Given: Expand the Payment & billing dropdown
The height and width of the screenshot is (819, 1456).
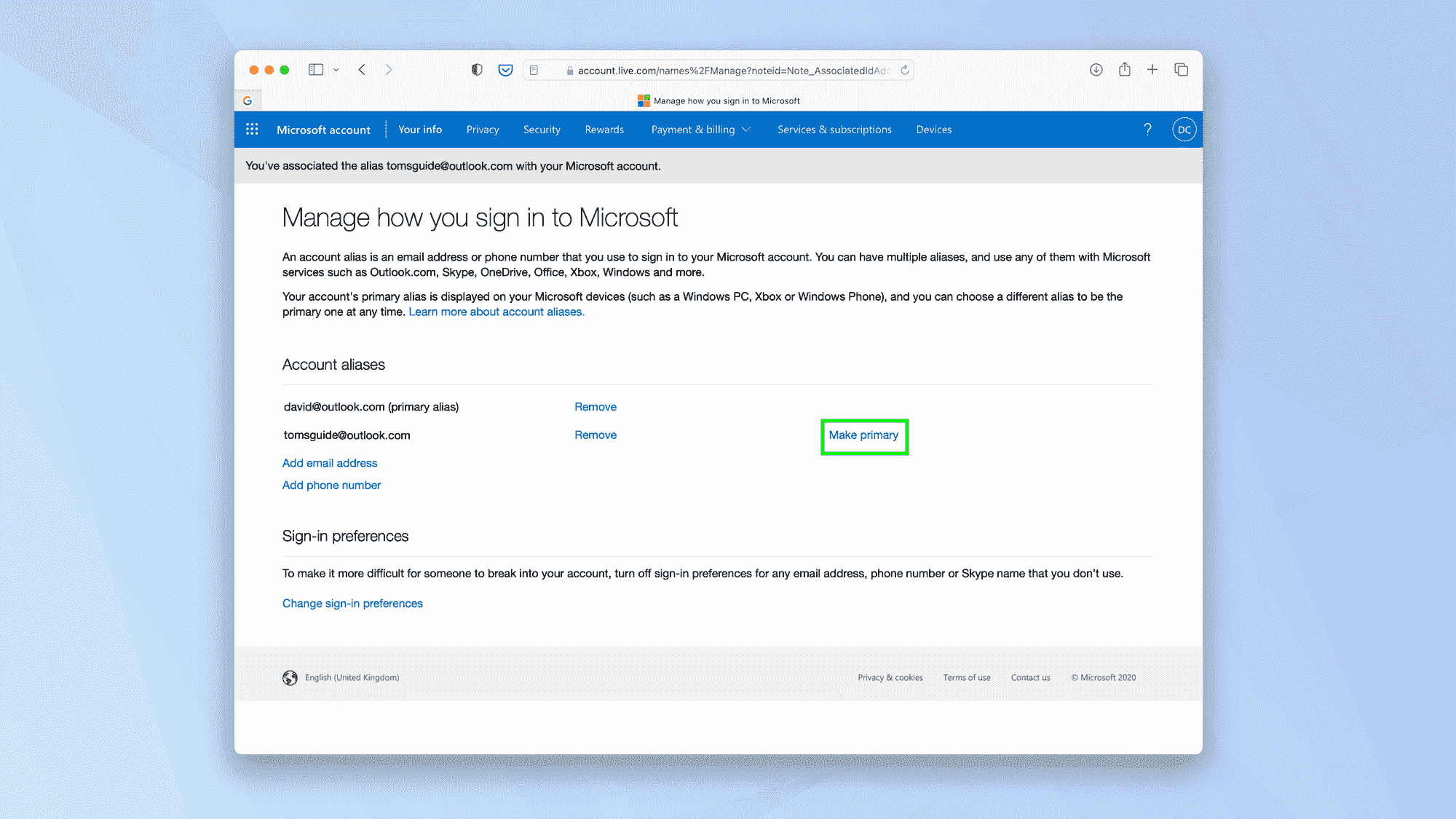Looking at the screenshot, I should 699,129.
